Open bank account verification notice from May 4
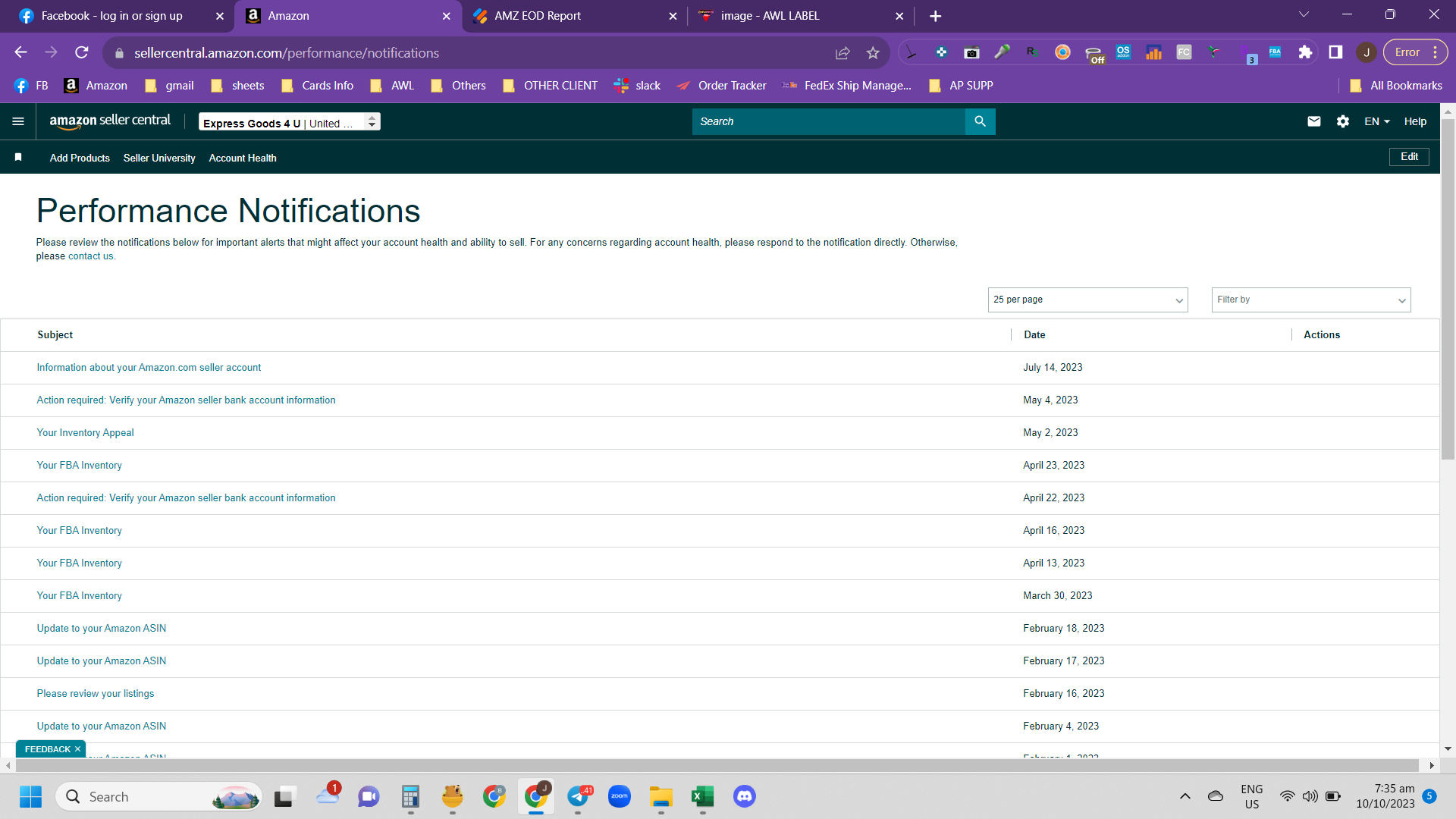This screenshot has height=819, width=1456. [186, 400]
